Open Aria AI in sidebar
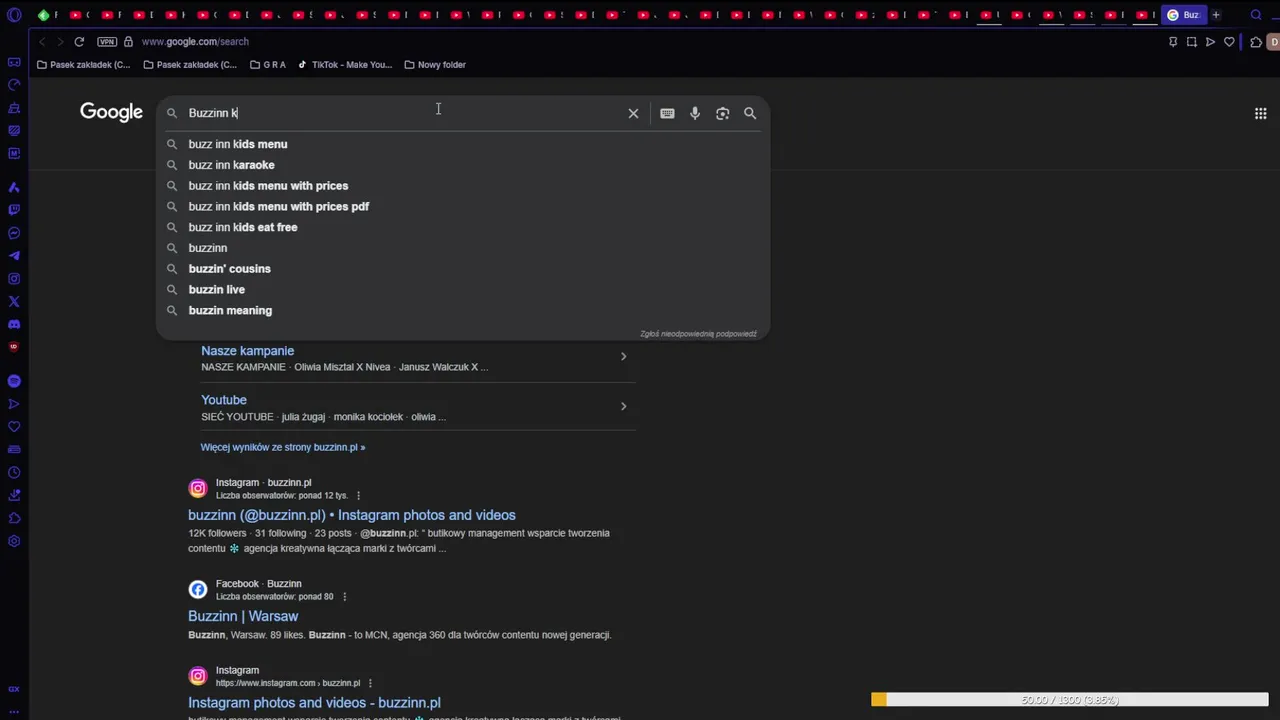Viewport: 1280px width, 720px height. pyautogui.click(x=14, y=188)
